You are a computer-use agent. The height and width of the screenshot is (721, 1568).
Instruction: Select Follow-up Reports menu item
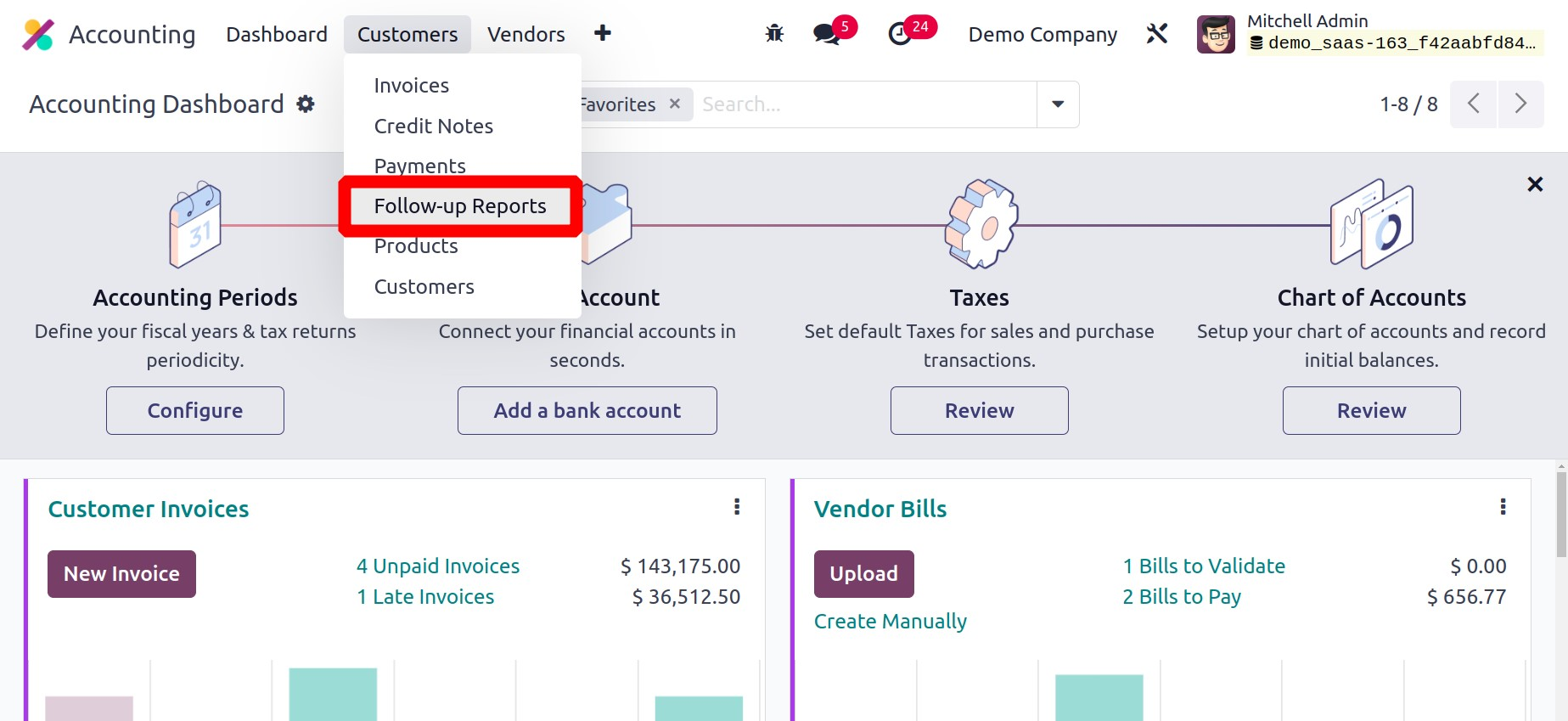click(460, 206)
